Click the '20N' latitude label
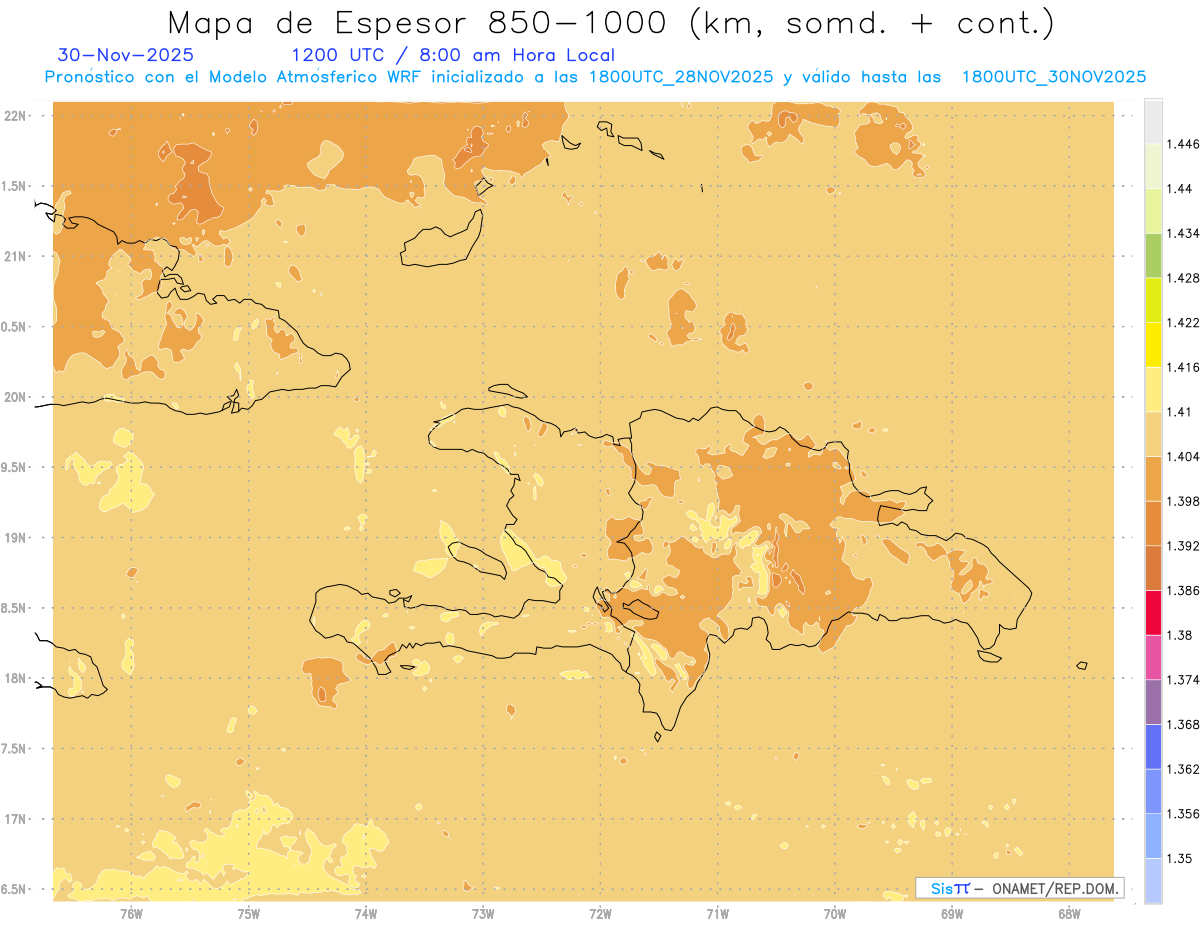1200x927 pixels. (15, 397)
